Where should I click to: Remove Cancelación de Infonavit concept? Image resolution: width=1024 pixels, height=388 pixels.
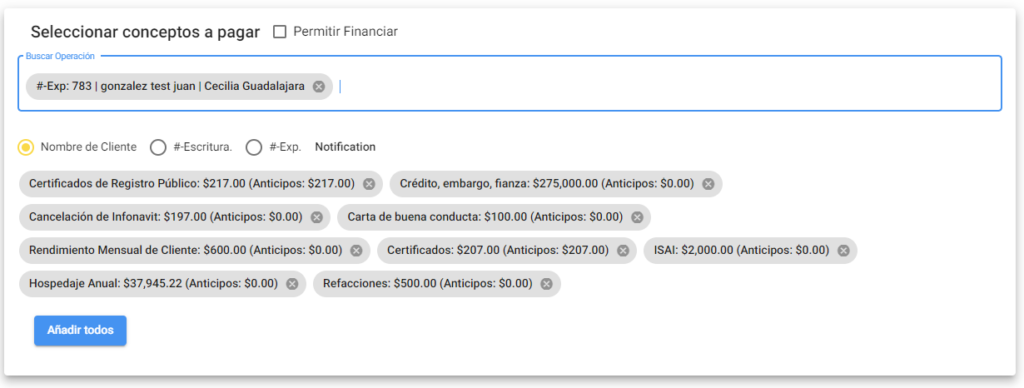pos(317,217)
